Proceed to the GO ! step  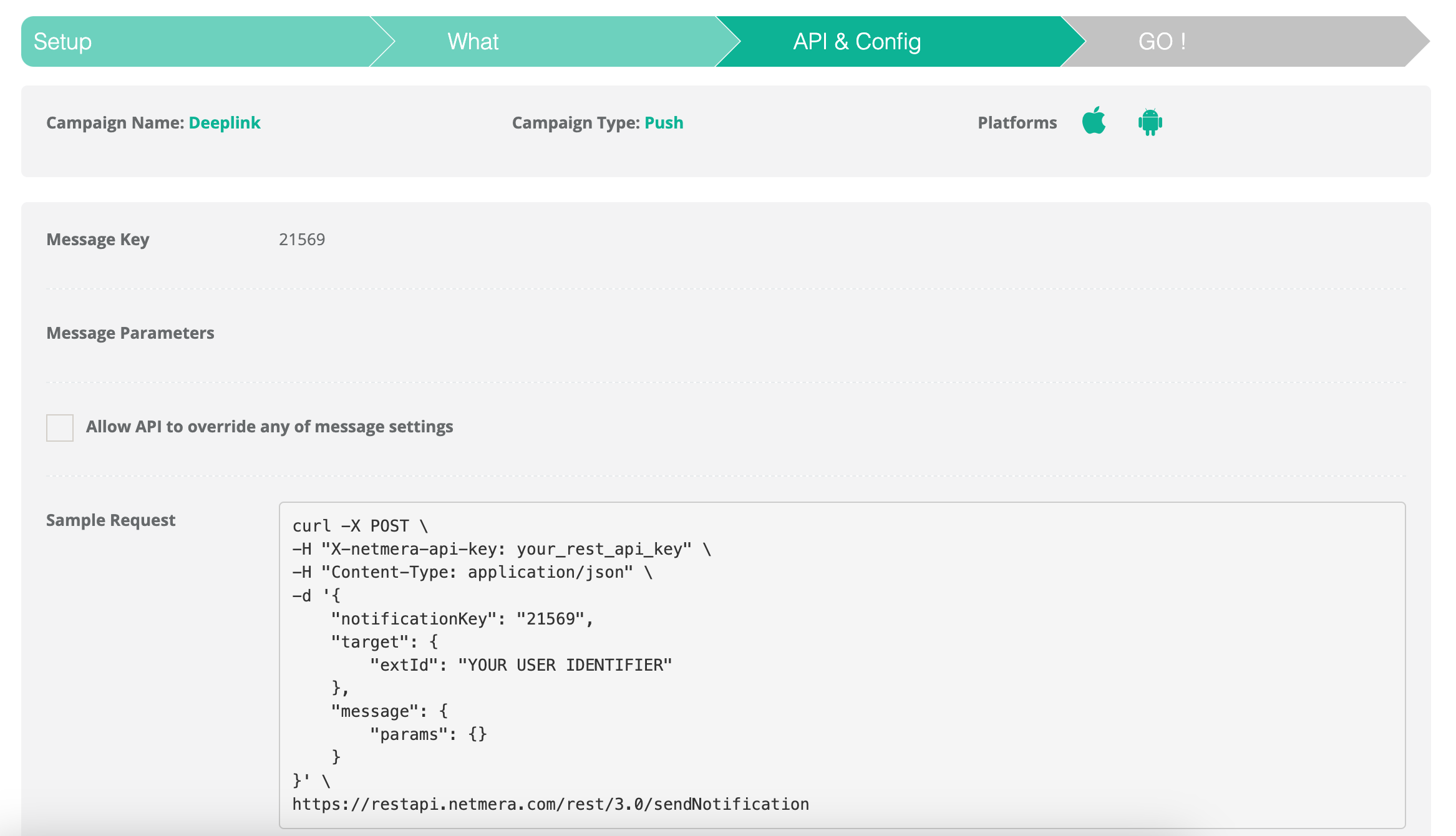click(1162, 42)
